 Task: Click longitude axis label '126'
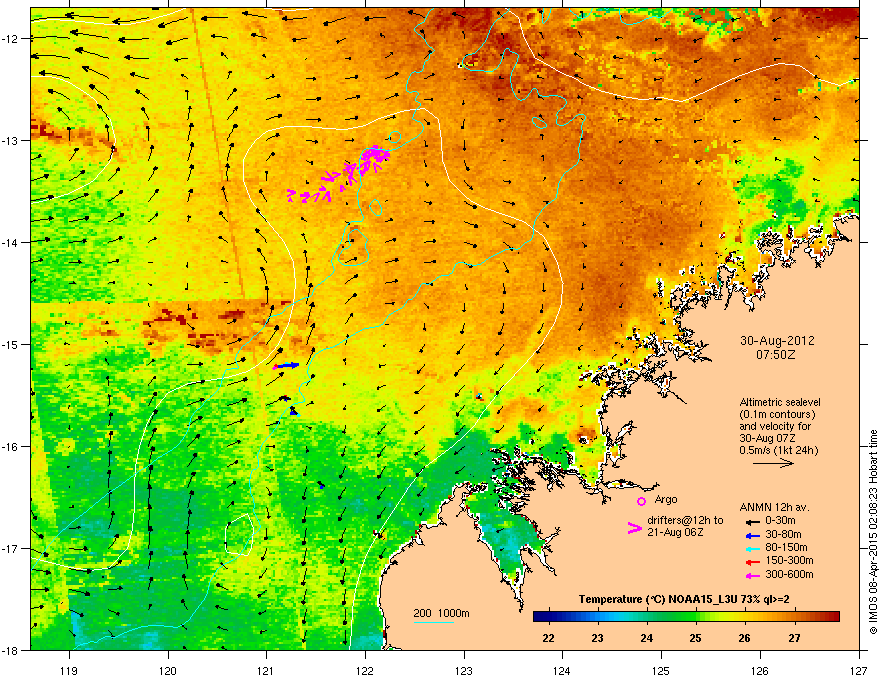coord(759,671)
